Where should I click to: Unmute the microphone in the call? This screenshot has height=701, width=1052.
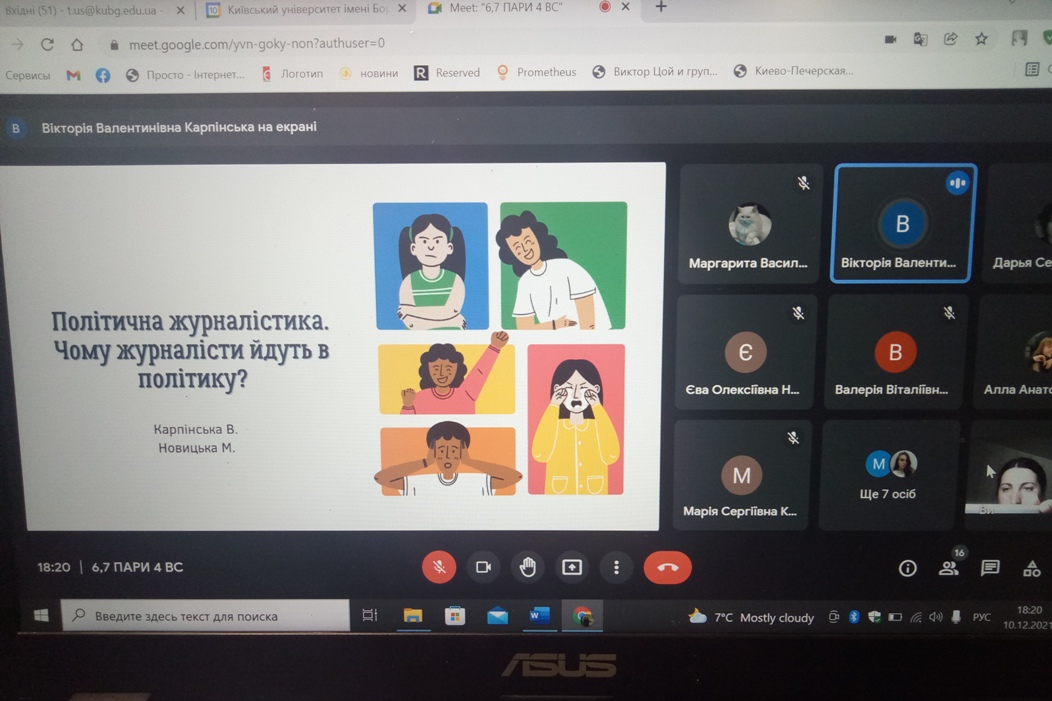point(438,567)
